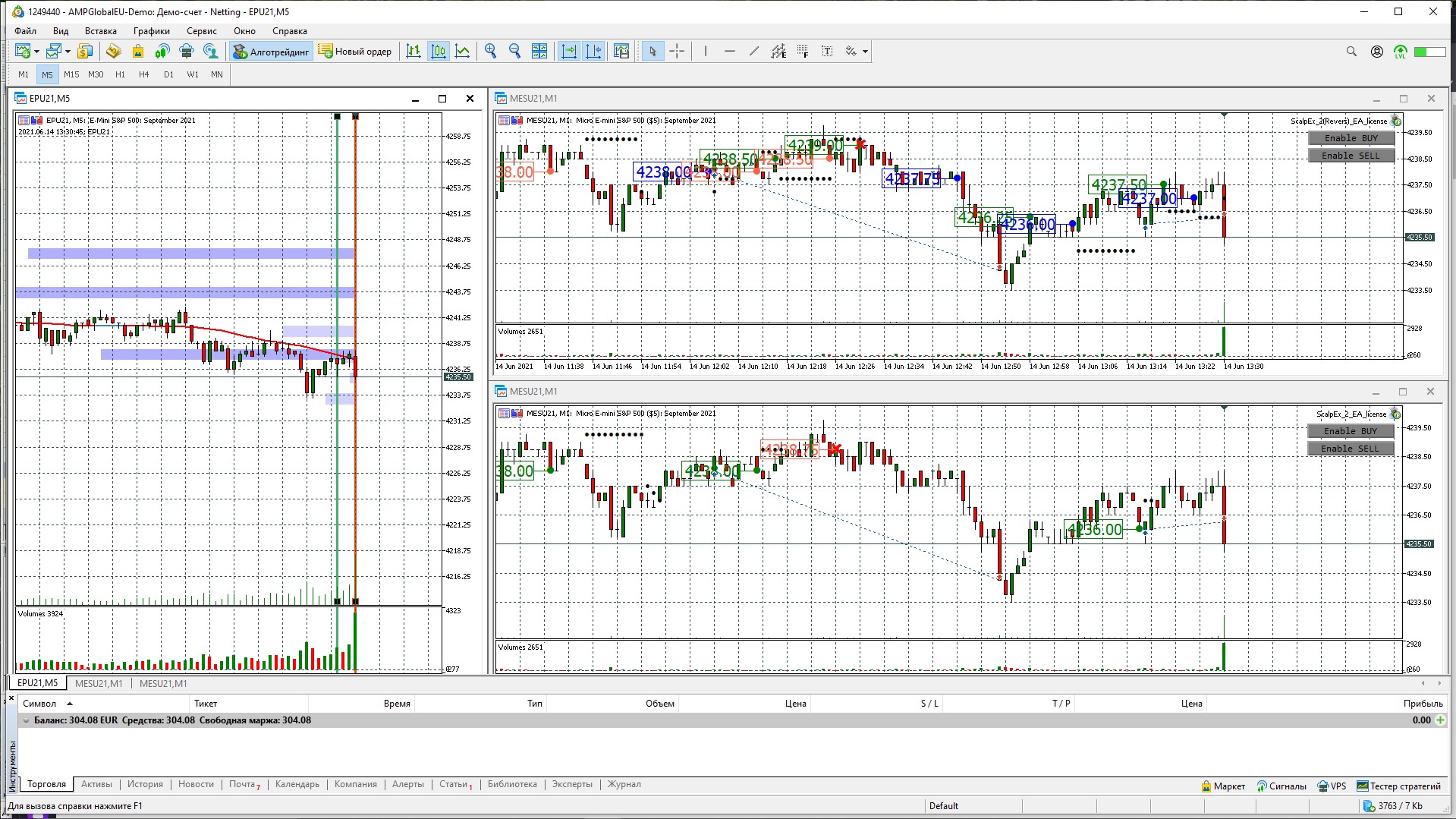Toggle the Алготрейдинг button
This screenshot has height=819, width=1456.
tap(272, 51)
